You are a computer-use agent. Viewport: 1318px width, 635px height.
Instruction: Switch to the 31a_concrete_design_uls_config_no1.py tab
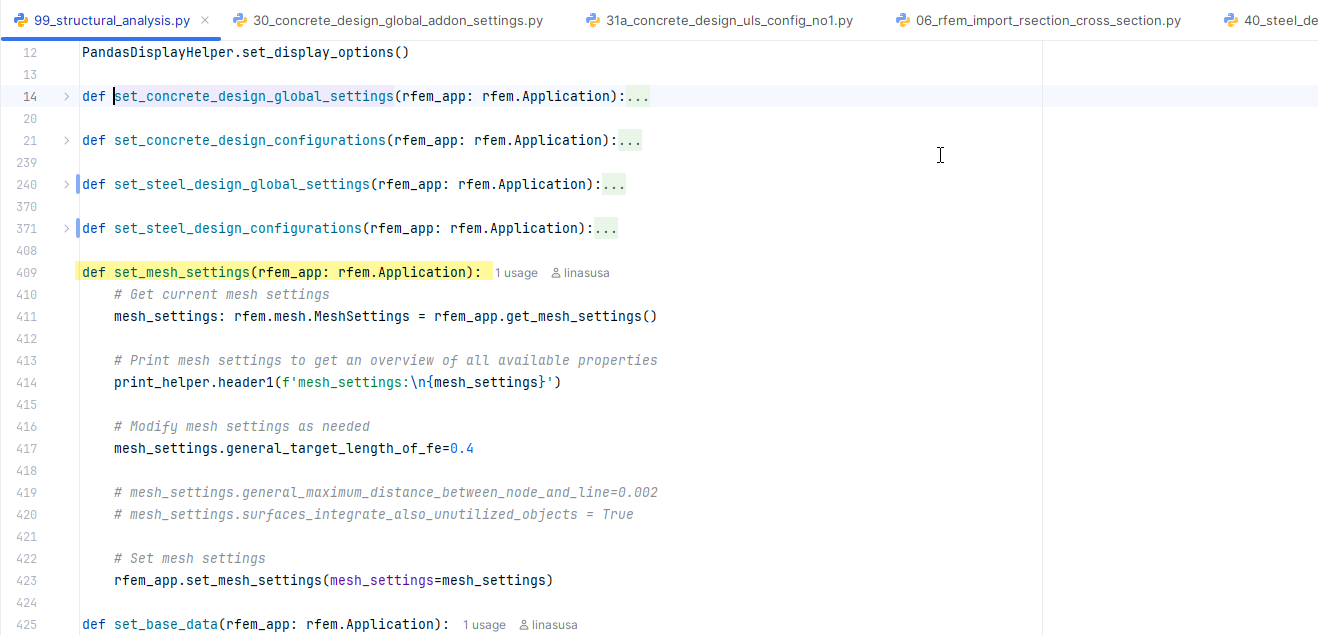(730, 19)
